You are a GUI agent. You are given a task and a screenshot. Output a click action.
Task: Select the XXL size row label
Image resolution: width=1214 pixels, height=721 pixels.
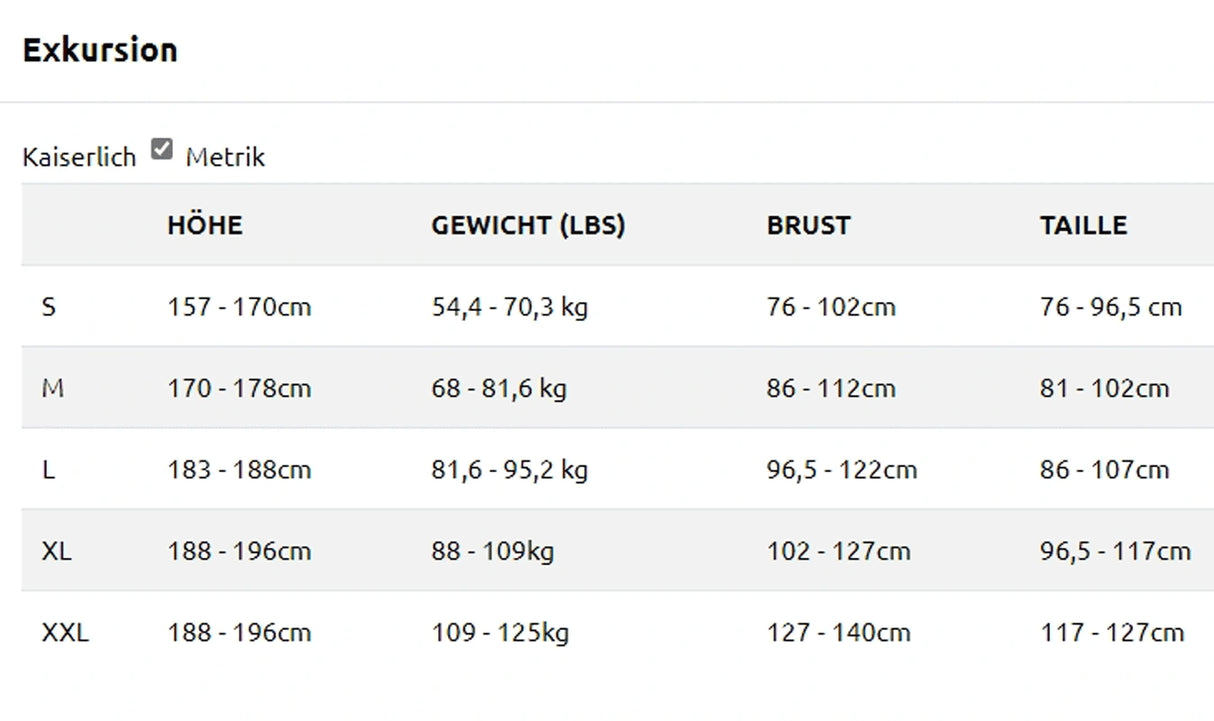pyautogui.click(x=65, y=632)
